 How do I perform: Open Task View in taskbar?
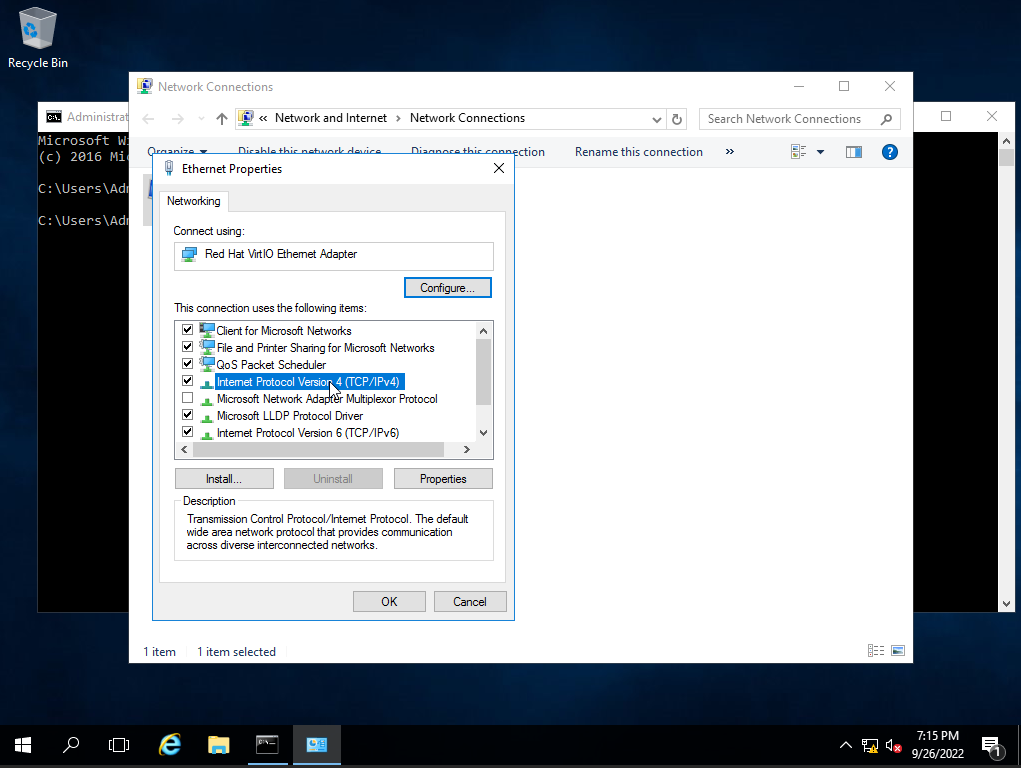click(119, 745)
